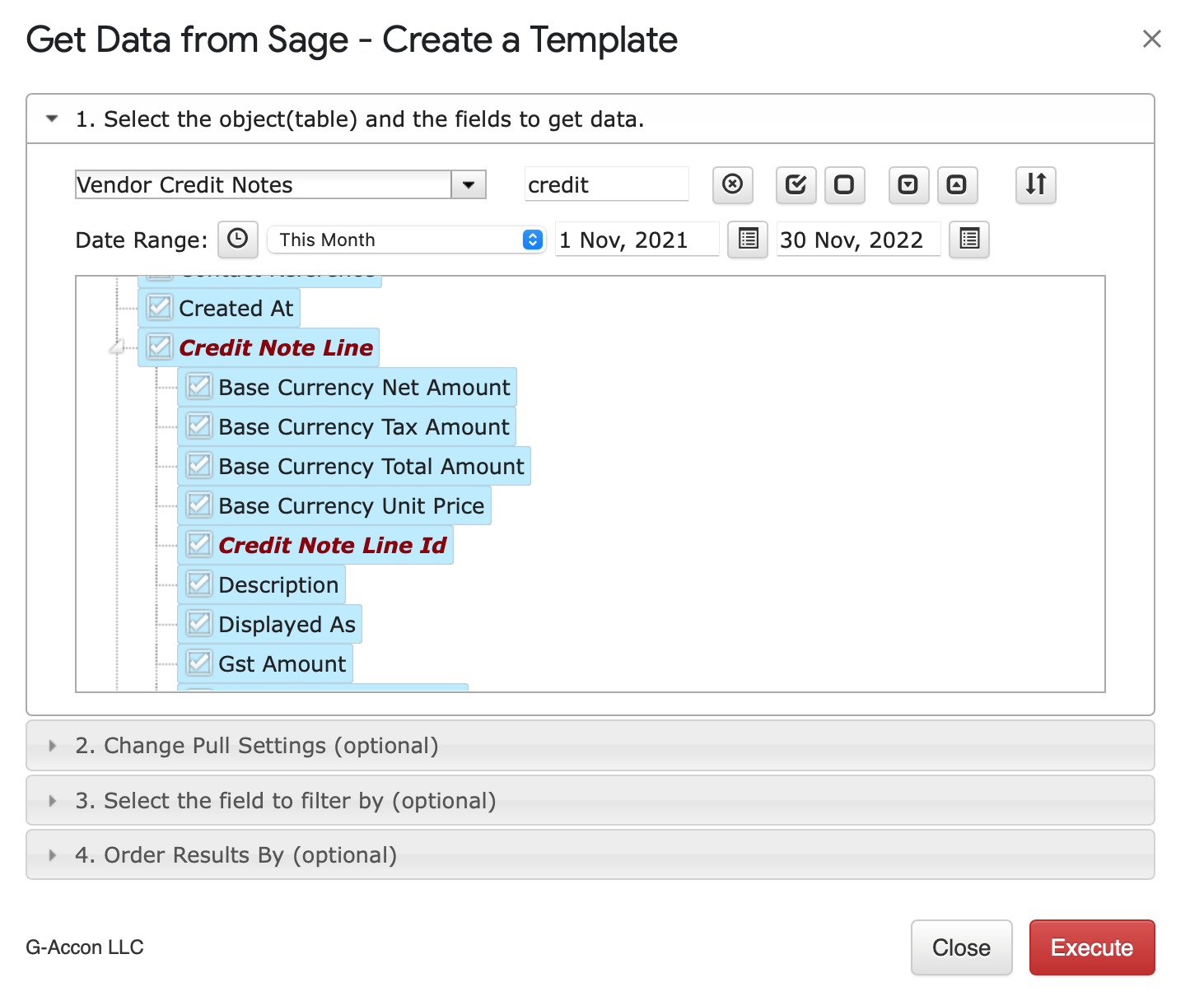Viewport: 1204px width, 996px height.
Task: Toggle the Base Currency Net Amount checkbox
Action: (x=199, y=387)
